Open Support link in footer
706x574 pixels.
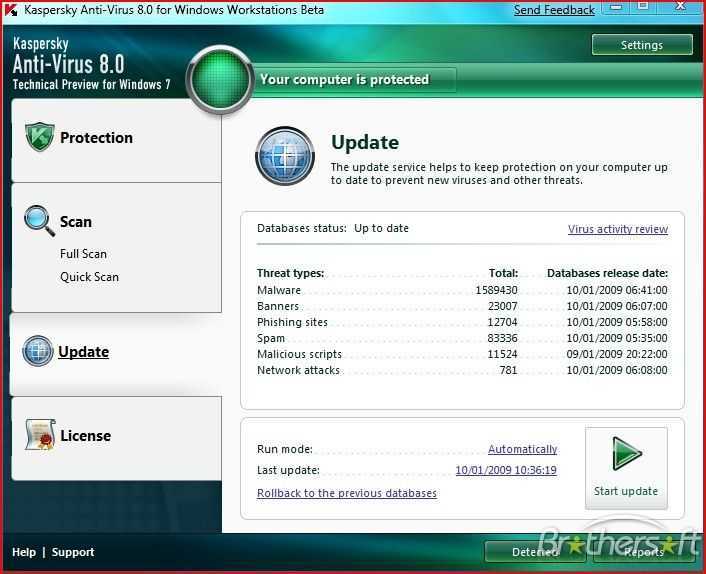pos(73,552)
